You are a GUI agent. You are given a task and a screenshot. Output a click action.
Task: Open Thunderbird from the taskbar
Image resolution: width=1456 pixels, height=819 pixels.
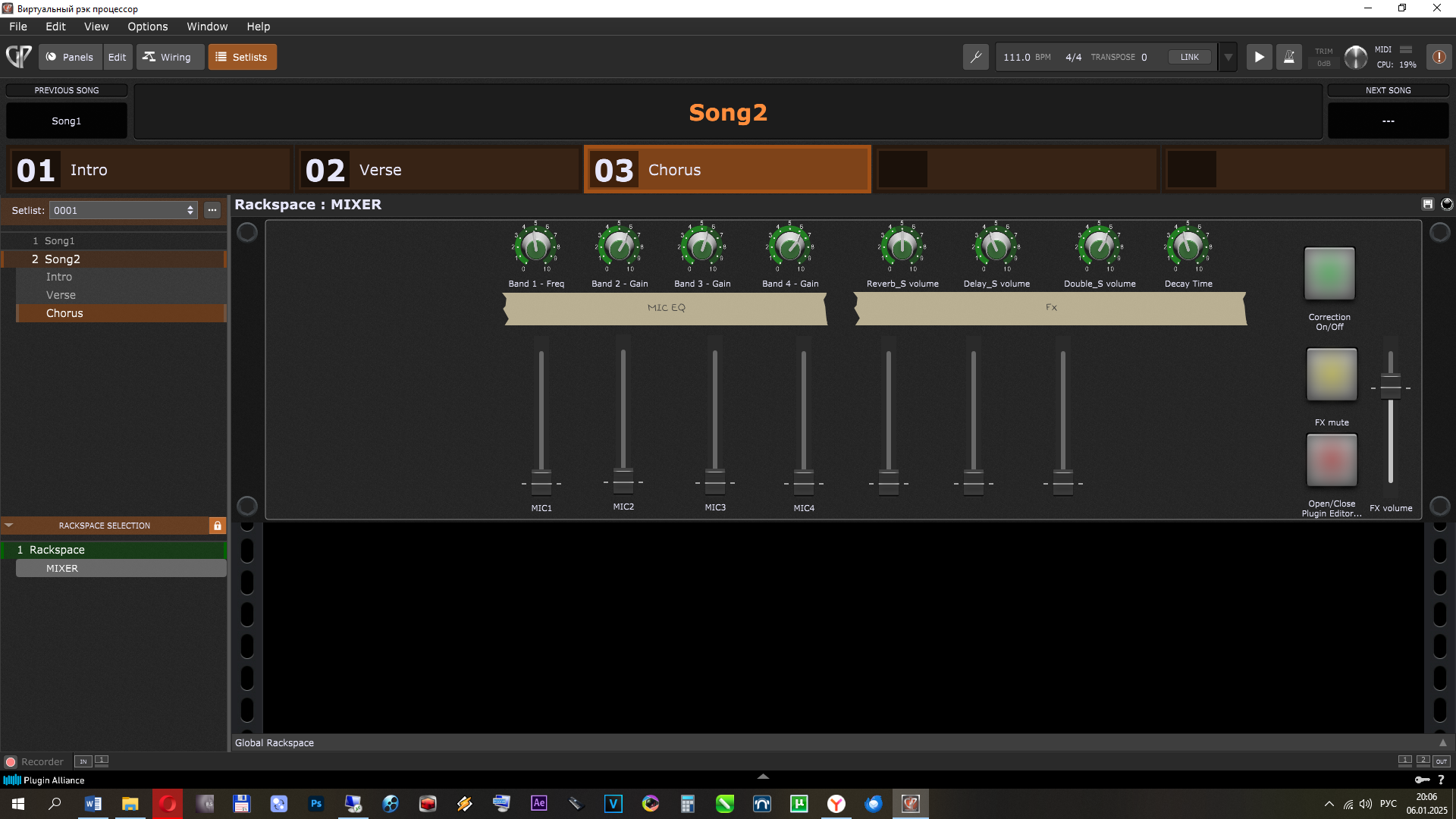[x=874, y=804]
